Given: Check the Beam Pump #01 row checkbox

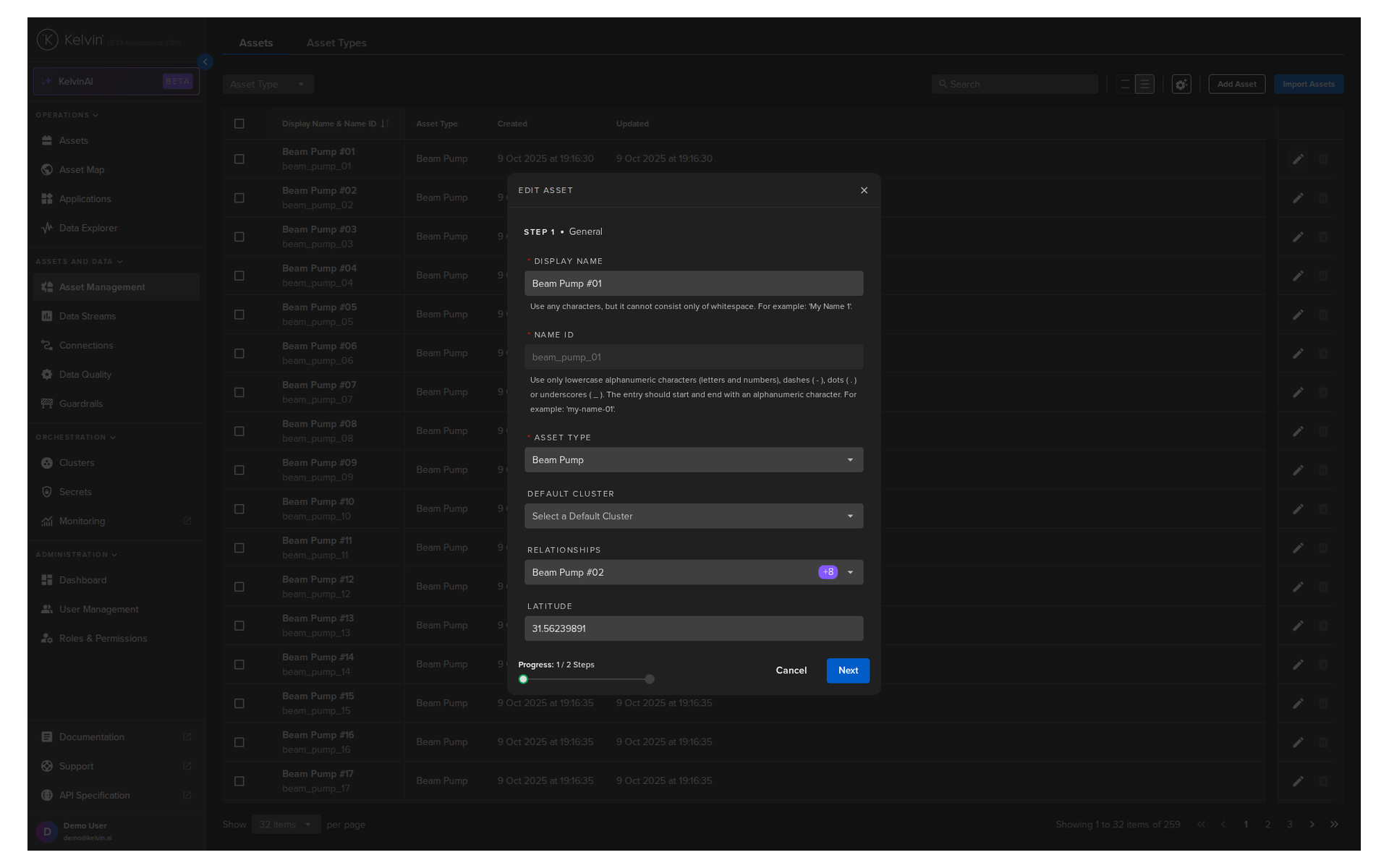Looking at the screenshot, I should pyautogui.click(x=239, y=159).
